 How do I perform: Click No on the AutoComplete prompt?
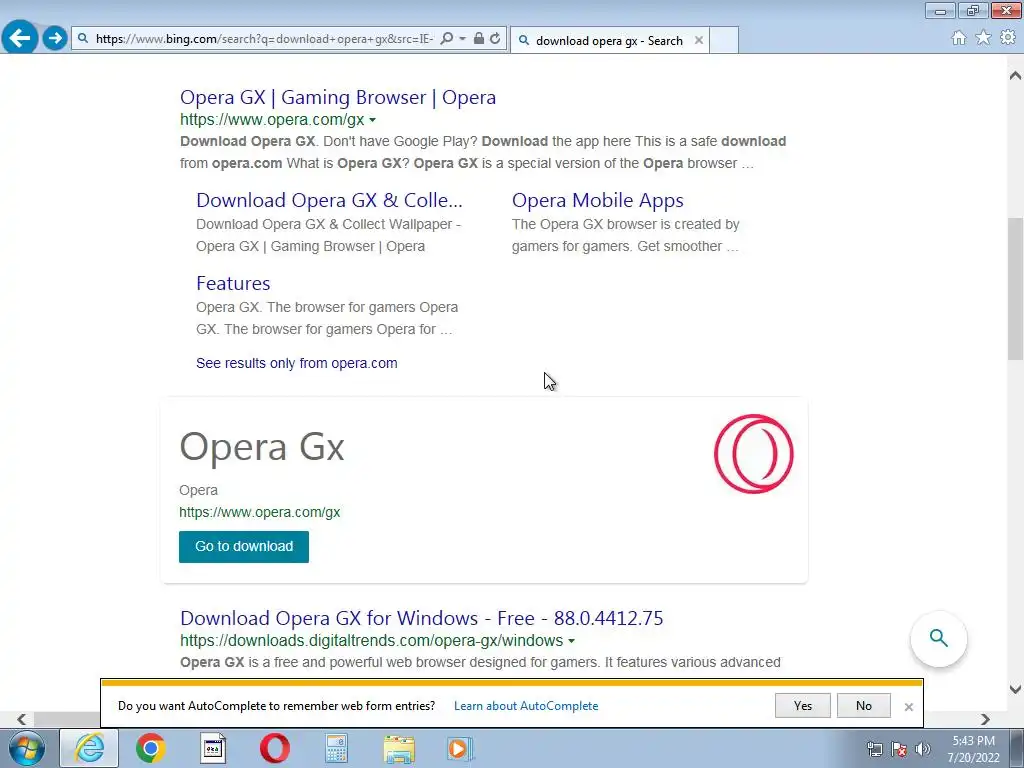(x=863, y=705)
